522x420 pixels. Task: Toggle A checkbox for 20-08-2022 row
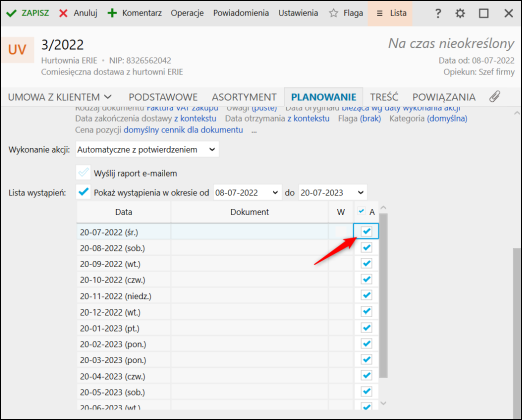(x=367, y=248)
